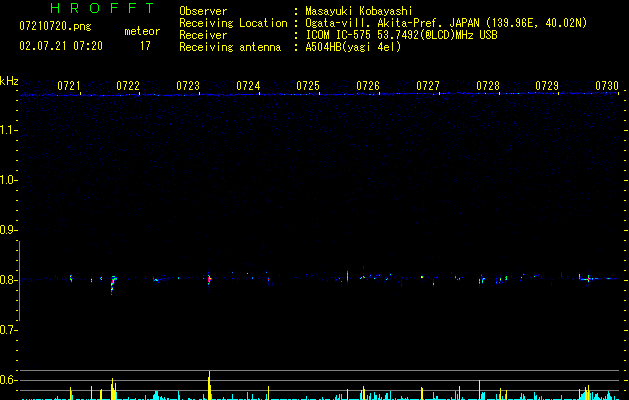Click the 0730 time marker

click(607, 86)
